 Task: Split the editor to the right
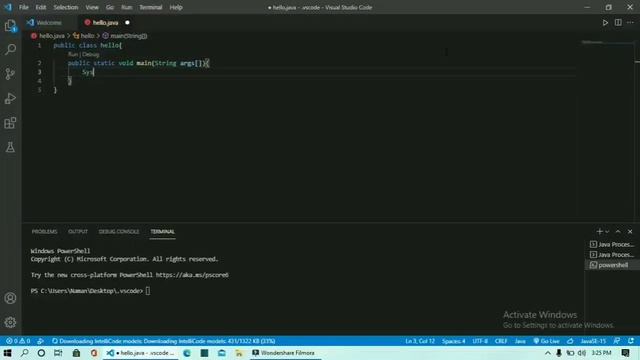618,23
